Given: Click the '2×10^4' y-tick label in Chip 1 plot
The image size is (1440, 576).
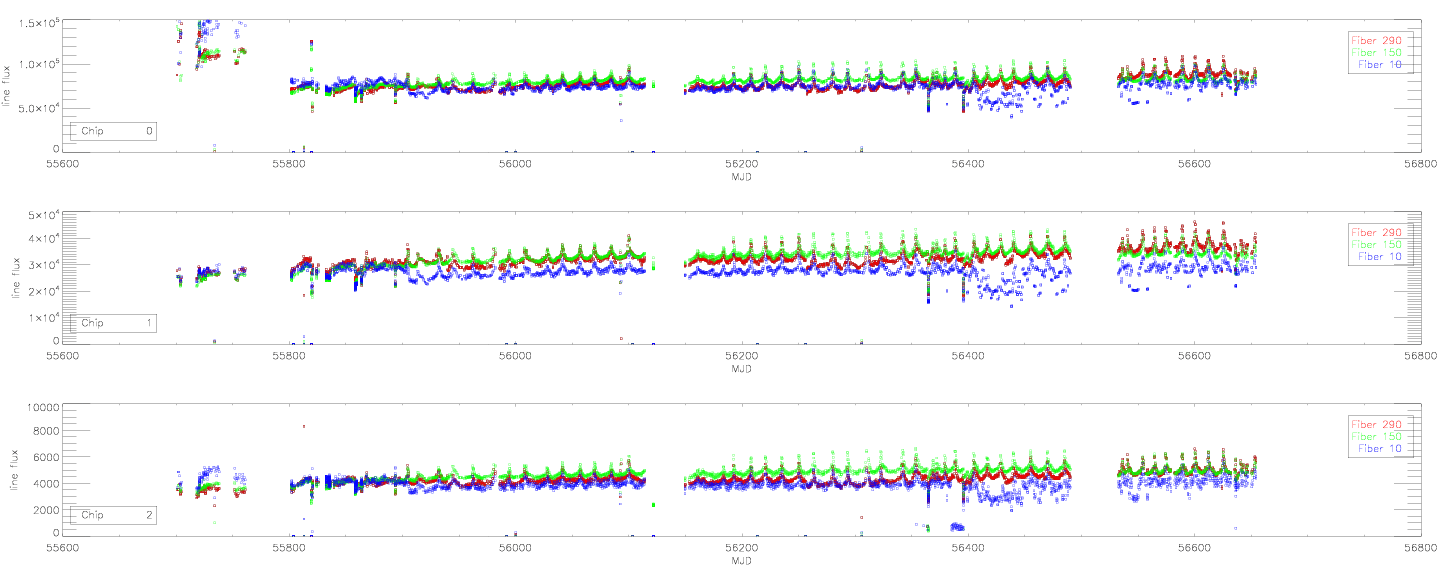Looking at the screenshot, I should click(42, 292).
